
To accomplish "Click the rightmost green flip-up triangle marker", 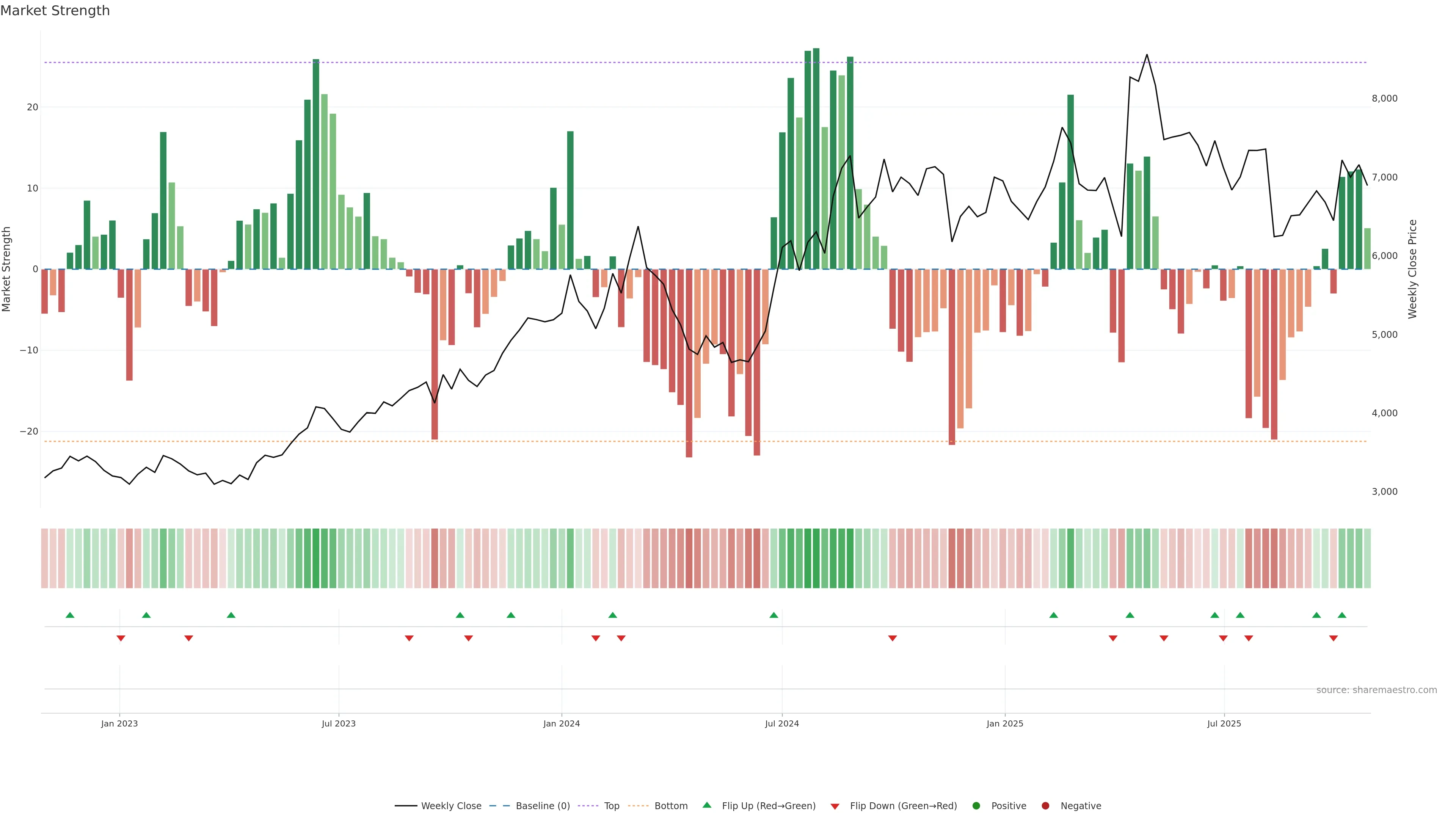I will [x=1342, y=615].
